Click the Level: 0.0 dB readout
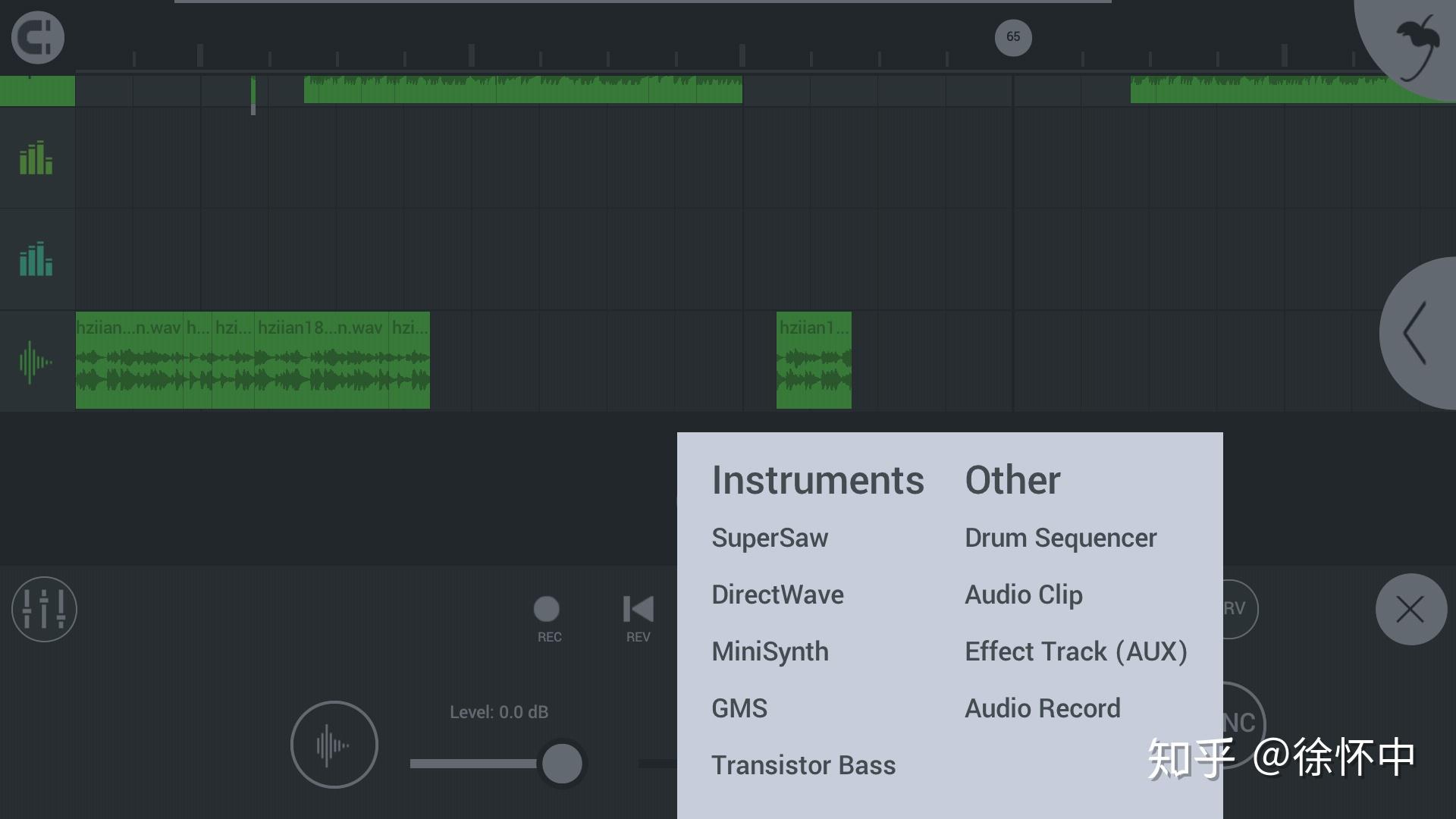This screenshot has width=1456, height=819. click(x=499, y=712)
